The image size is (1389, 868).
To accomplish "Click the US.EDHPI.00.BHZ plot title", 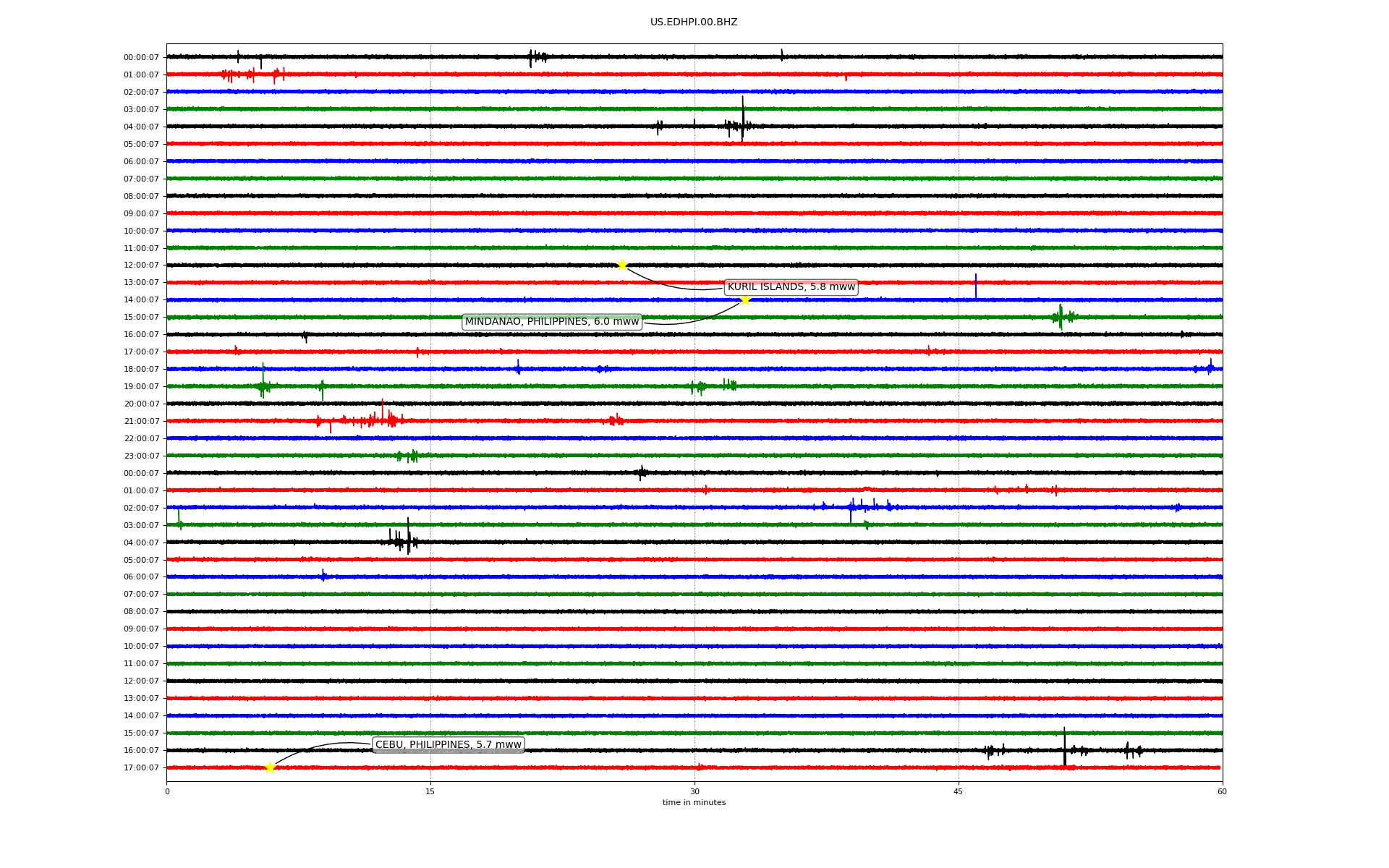I will [693, 22].
